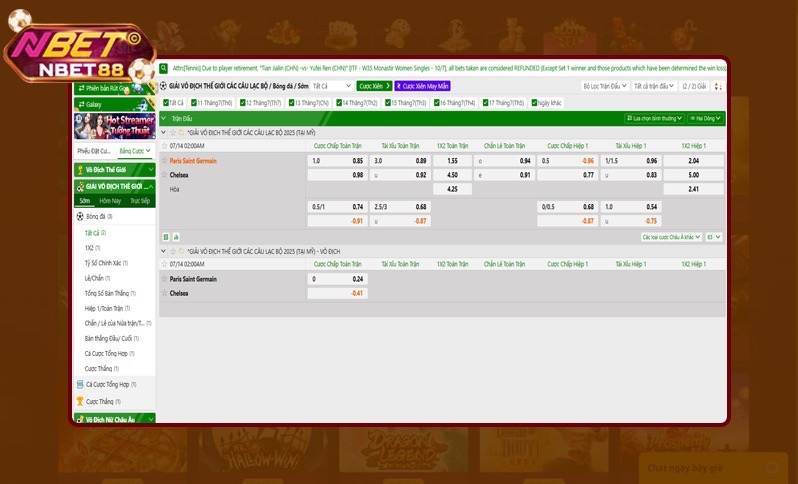Toggle the Ngày khác checkbox
This screenshot has width=798, height=484.
coord(535,102)
